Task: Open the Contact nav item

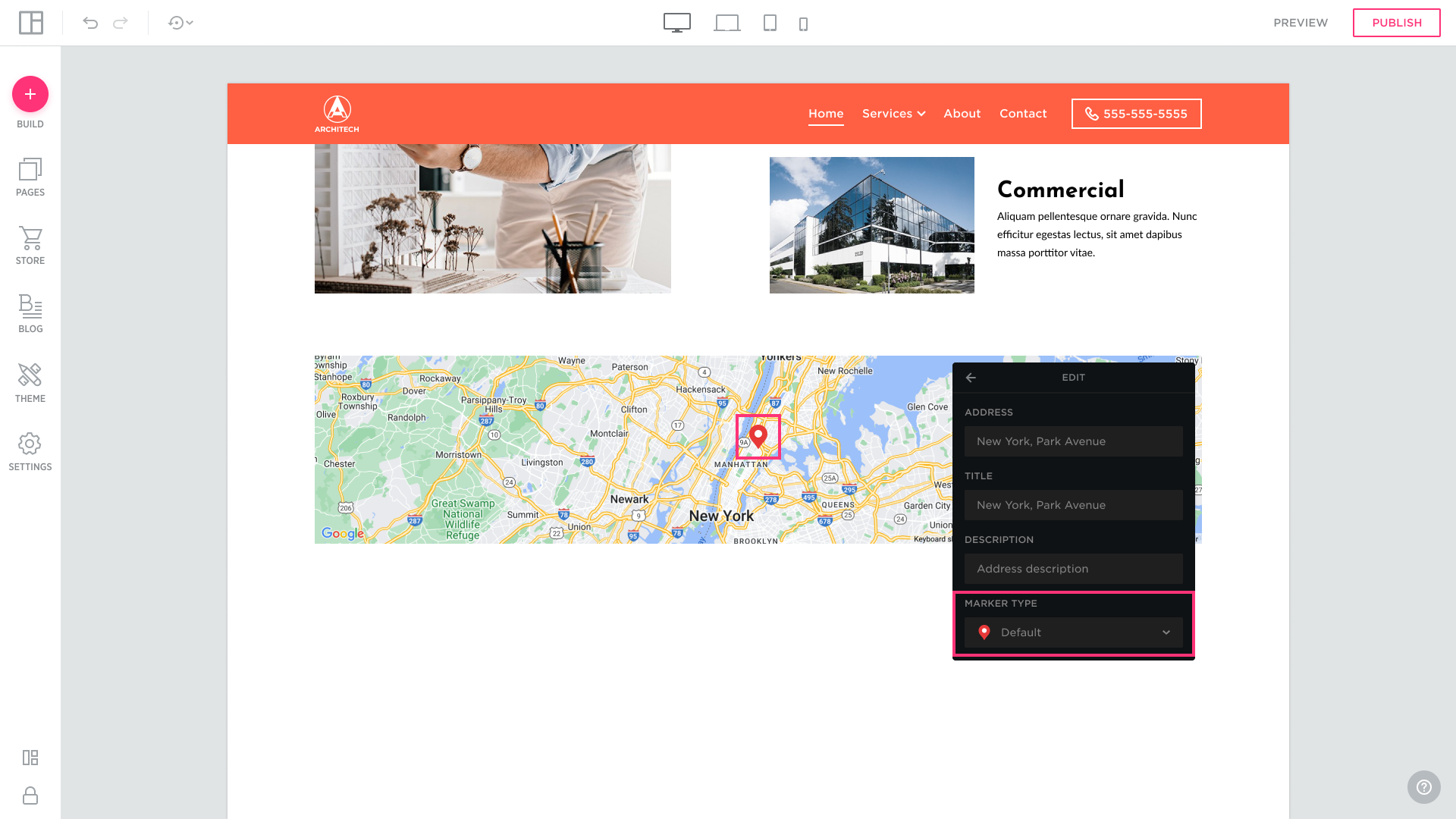Action: pyautogui.click(x=1022, y=114)
